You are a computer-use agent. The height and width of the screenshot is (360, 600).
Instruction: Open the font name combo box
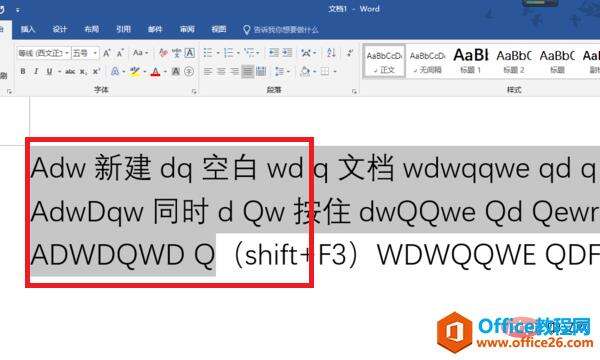(43, 53)
